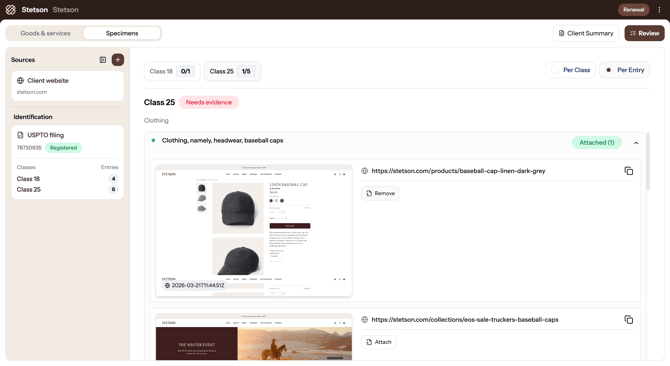Open the linen baseball cap screenshot thumbnail
670x366 pixels.
pyautogui.click(x=254, y=231)
